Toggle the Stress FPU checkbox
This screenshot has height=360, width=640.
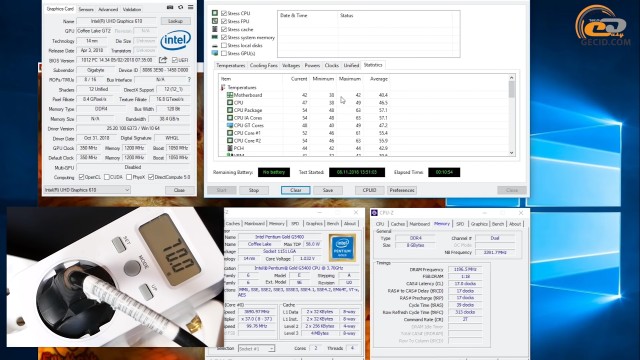(x=224, y=21)
